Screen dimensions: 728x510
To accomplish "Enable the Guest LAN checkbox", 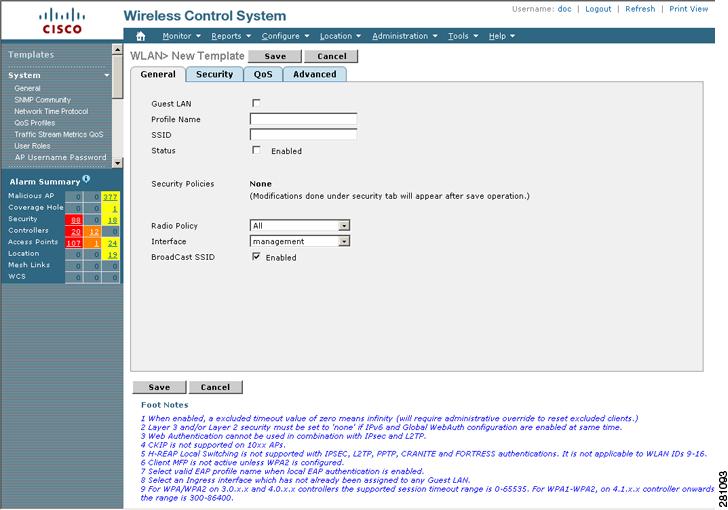I will (x=256, y=103).
